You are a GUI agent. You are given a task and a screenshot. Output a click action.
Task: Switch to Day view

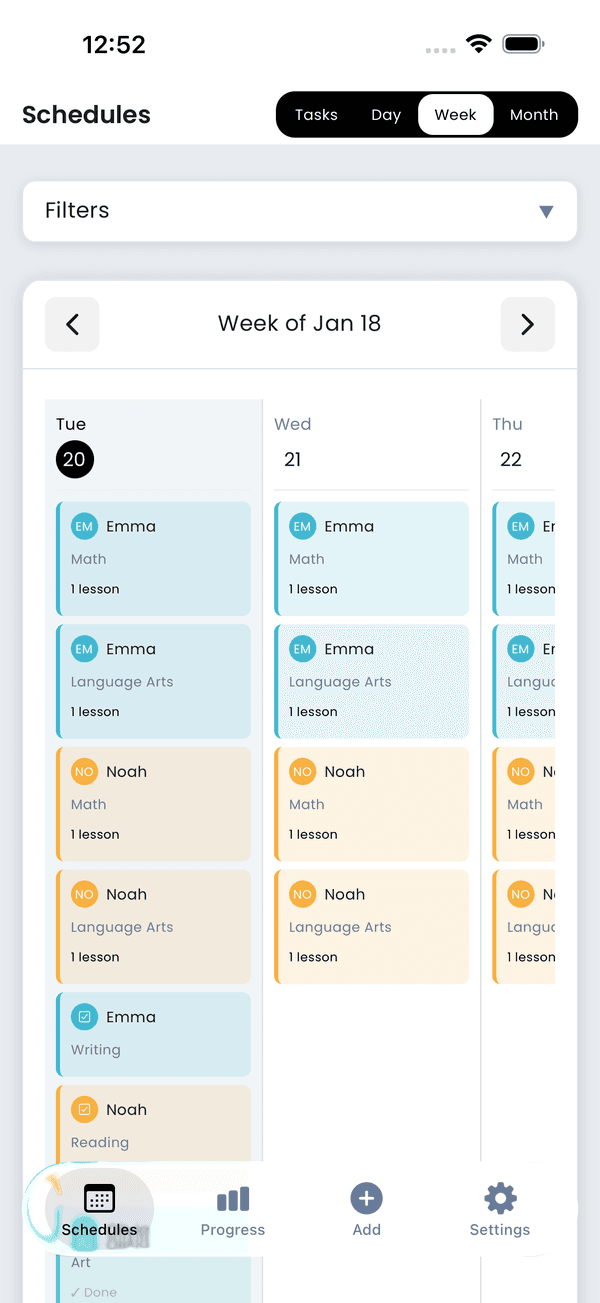pos(386,115)
